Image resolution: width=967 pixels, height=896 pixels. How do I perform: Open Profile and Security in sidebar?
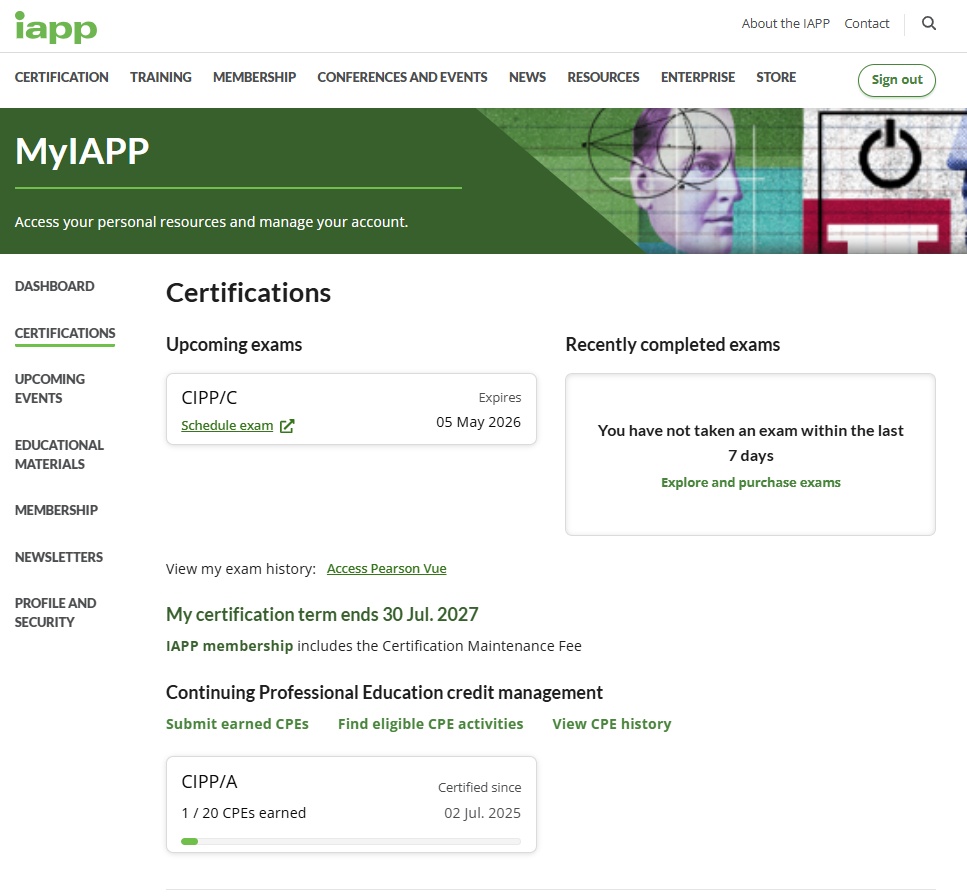click(x=56, y=612)
